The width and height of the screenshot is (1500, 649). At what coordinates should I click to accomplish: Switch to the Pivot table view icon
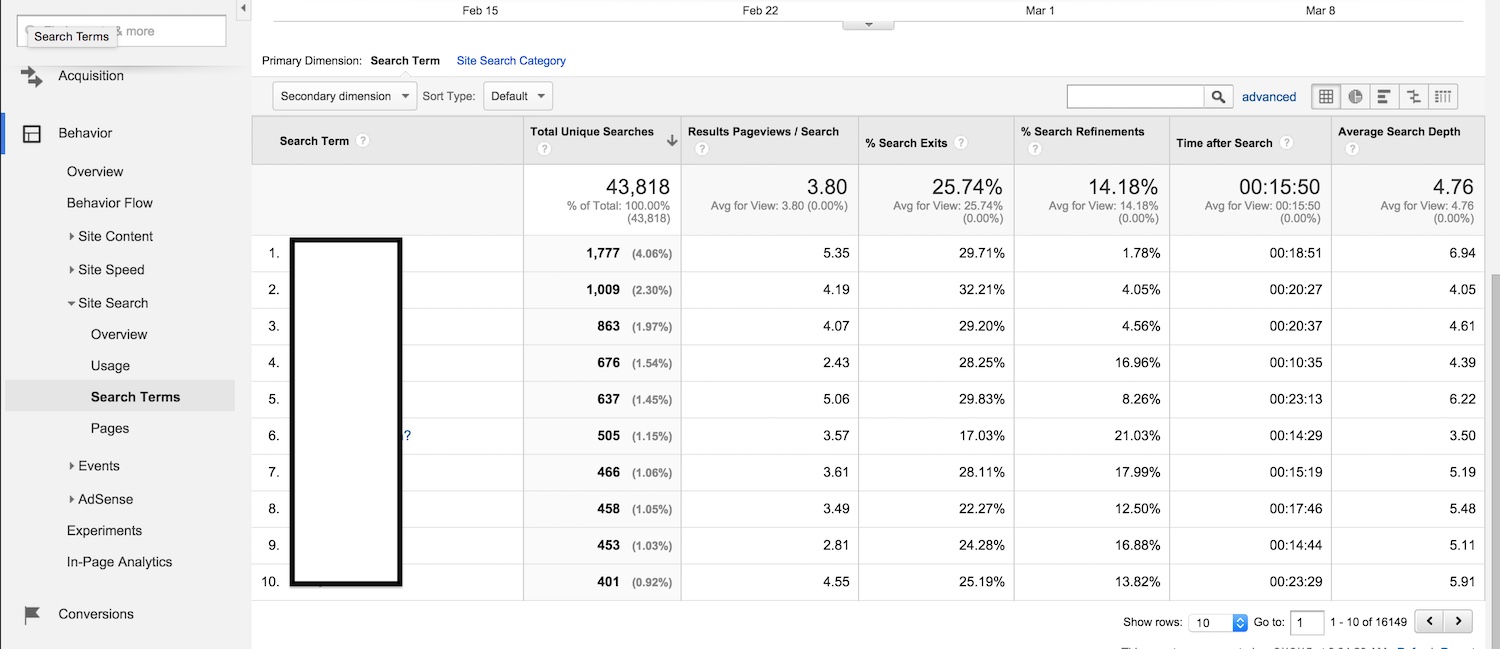[x=1442, y=97]
